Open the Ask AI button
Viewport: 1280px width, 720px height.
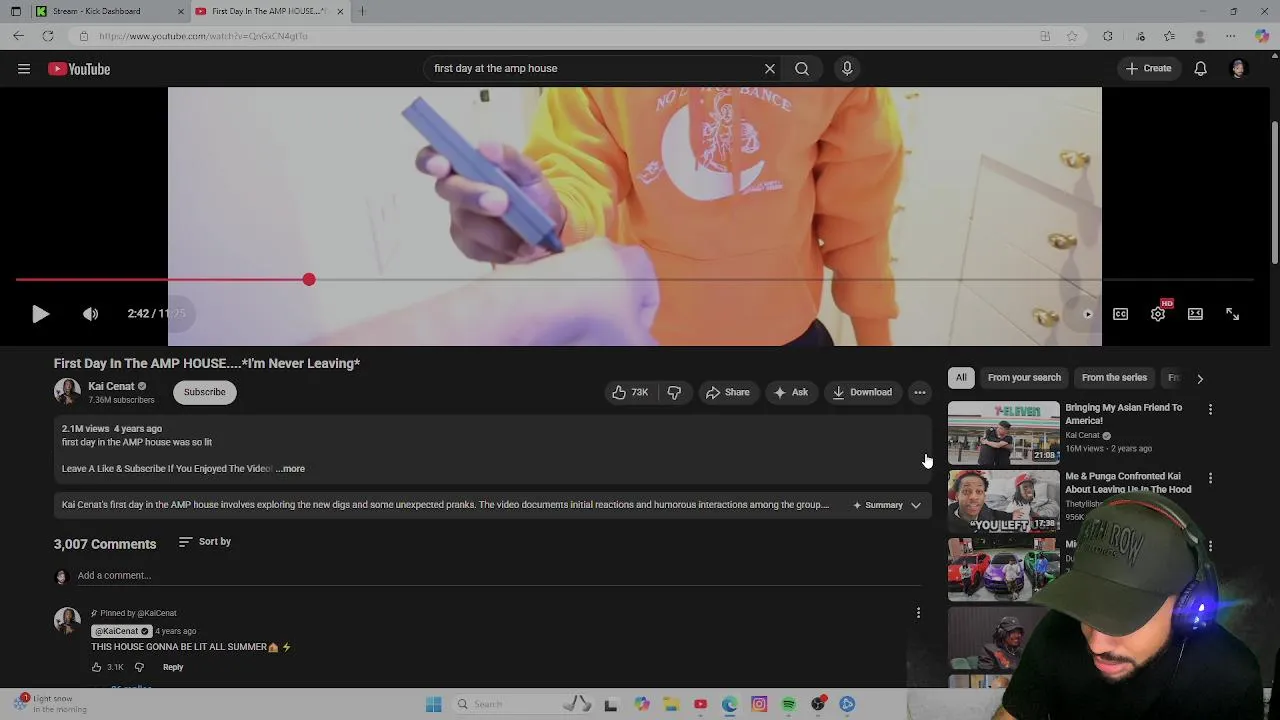[790, 392]
